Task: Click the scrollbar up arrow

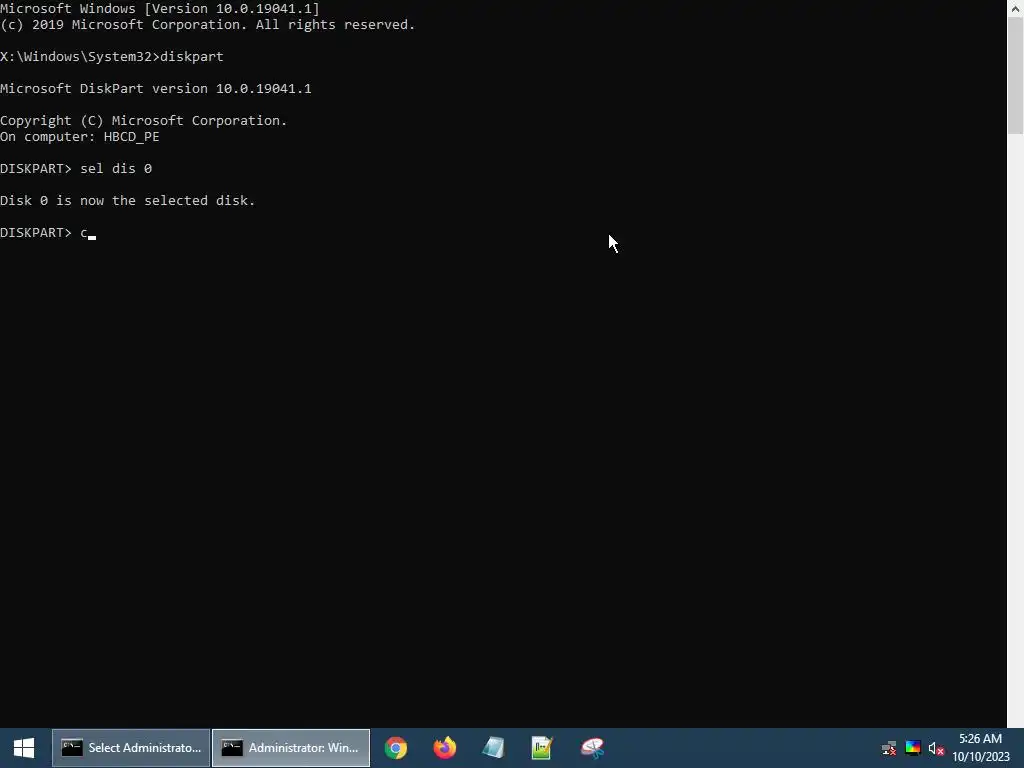Action: [1016, 8]
